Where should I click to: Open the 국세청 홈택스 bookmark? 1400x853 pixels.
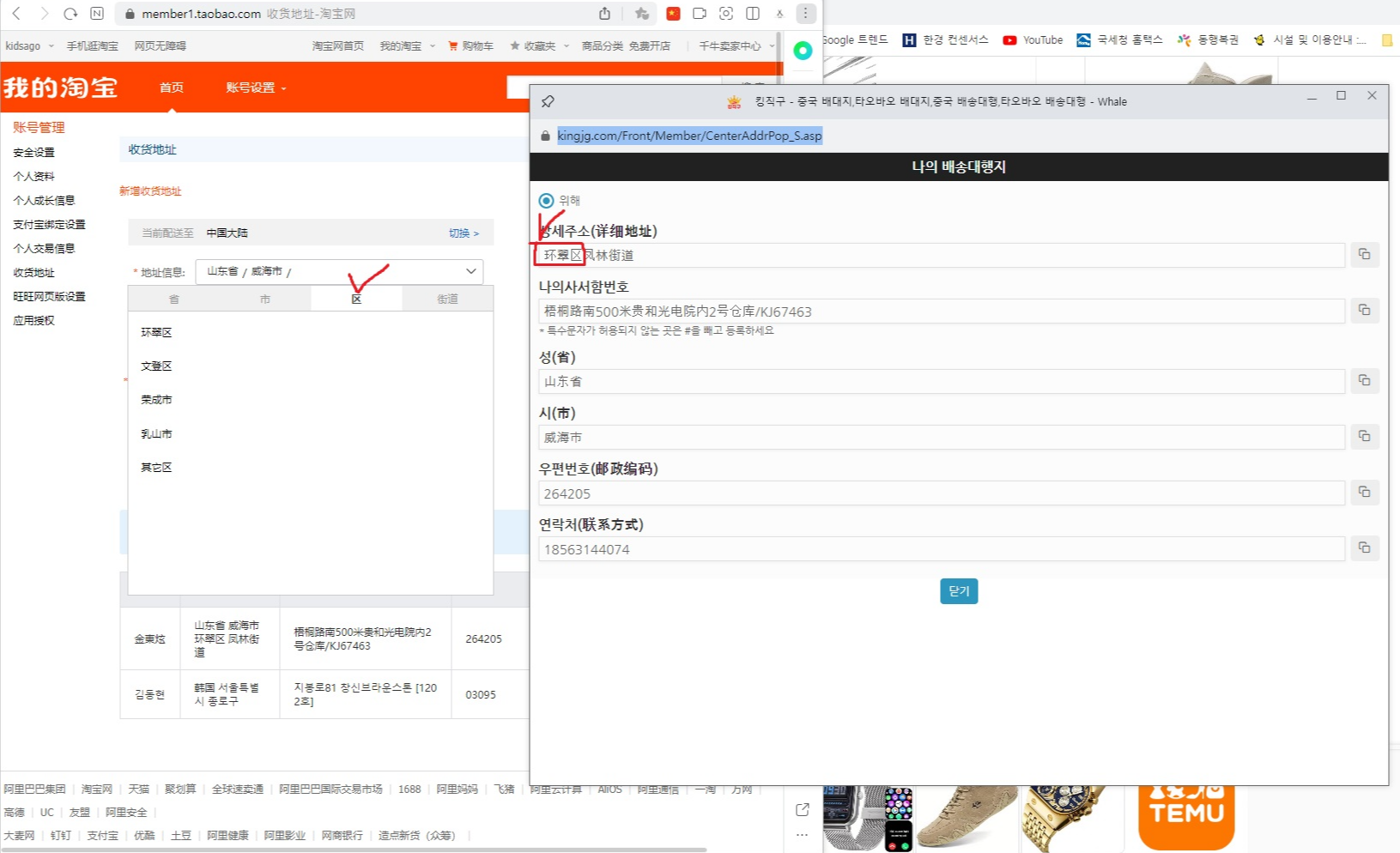[x=1119, y=40]
